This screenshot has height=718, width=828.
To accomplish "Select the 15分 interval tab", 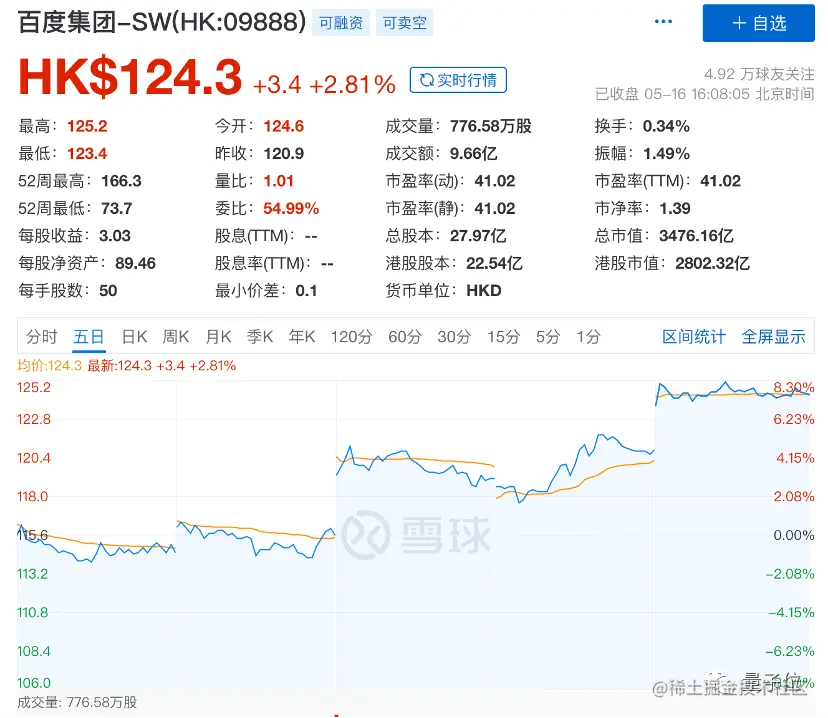I will point(499,337).
